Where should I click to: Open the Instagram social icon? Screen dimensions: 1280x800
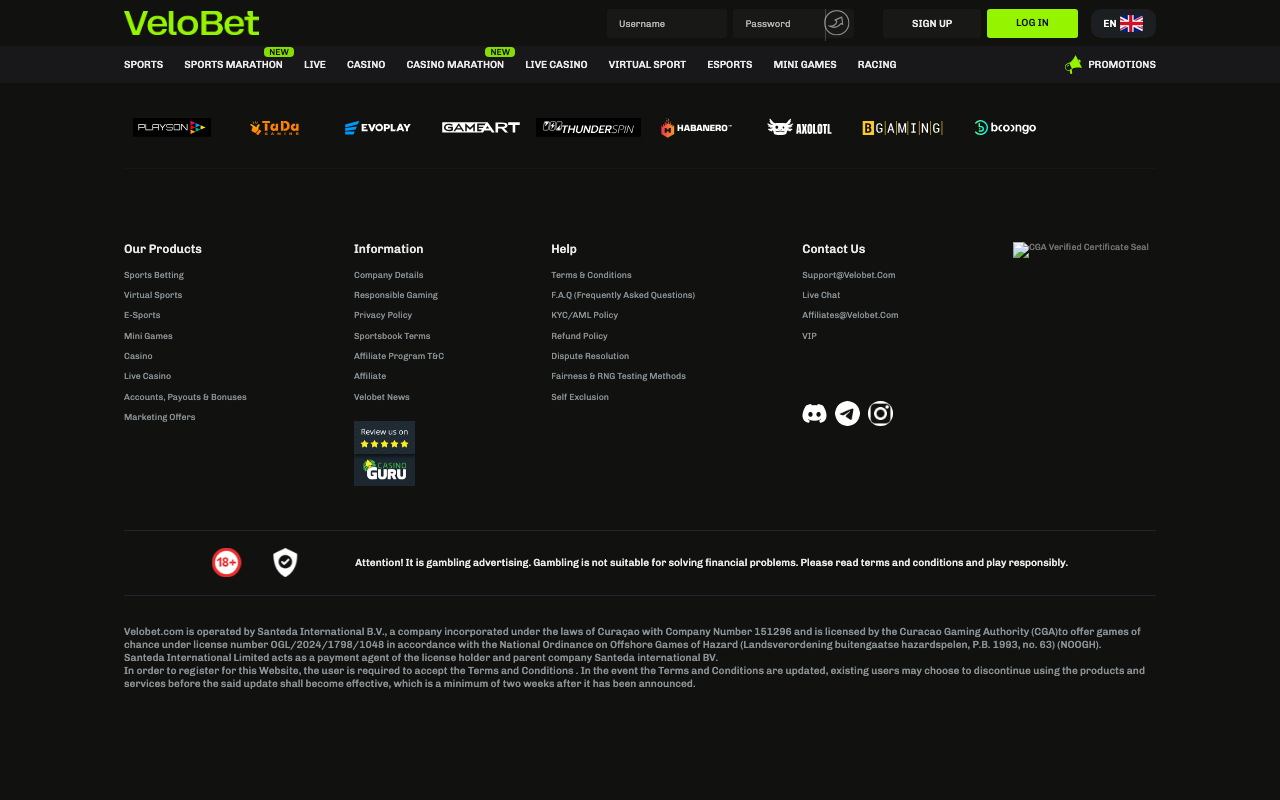(x=880, y=413)
